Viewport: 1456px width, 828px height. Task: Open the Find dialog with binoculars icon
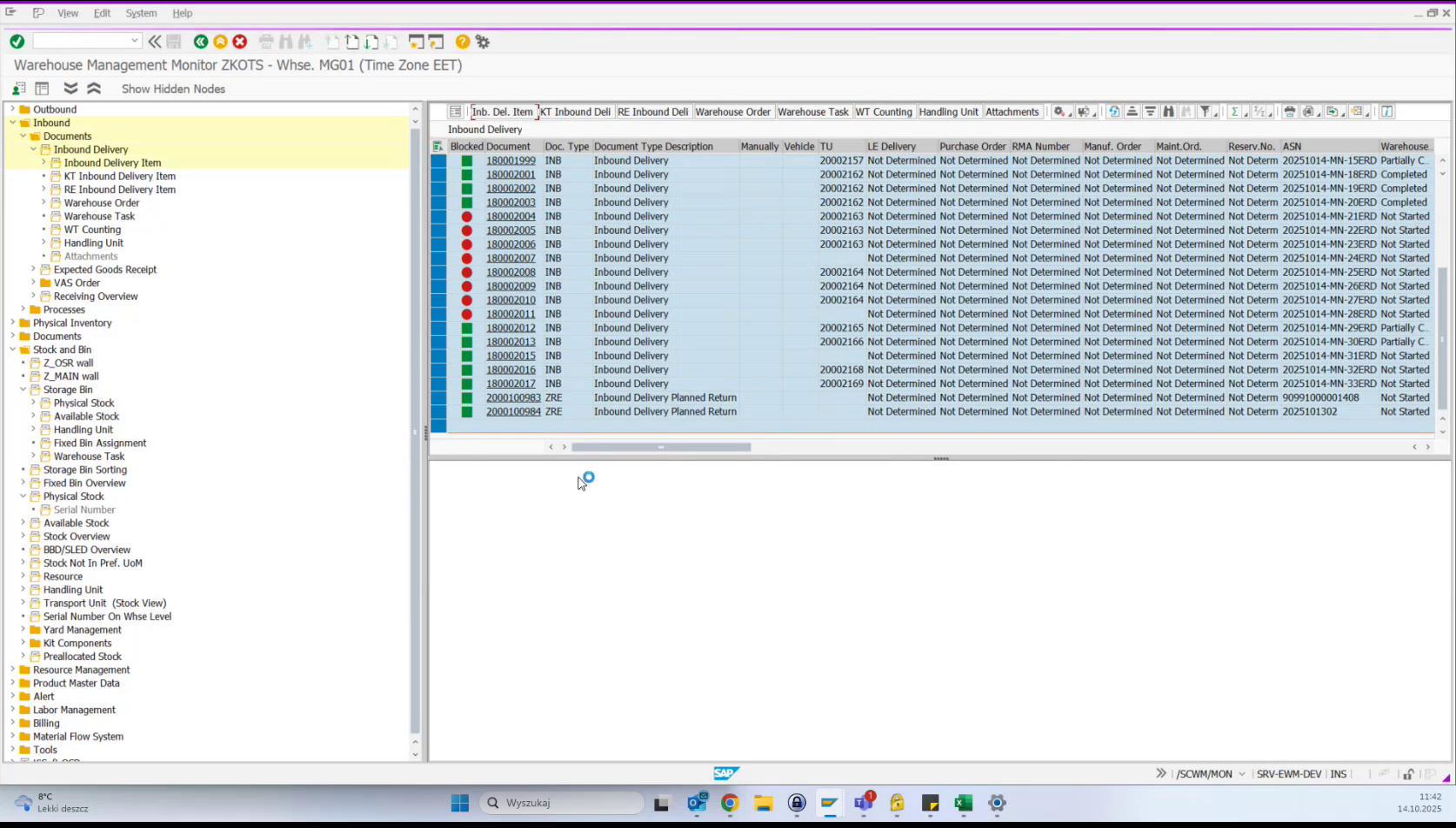1169,111
